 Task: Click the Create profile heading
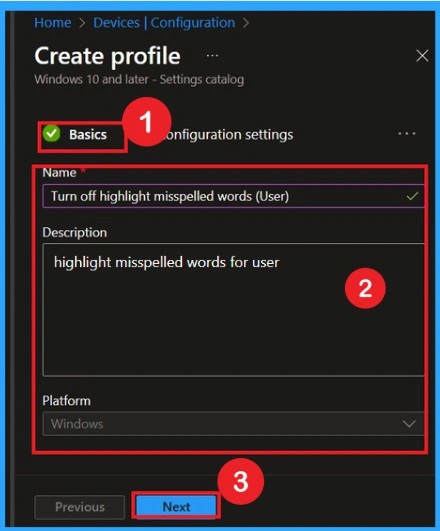[x=107, y=56]
